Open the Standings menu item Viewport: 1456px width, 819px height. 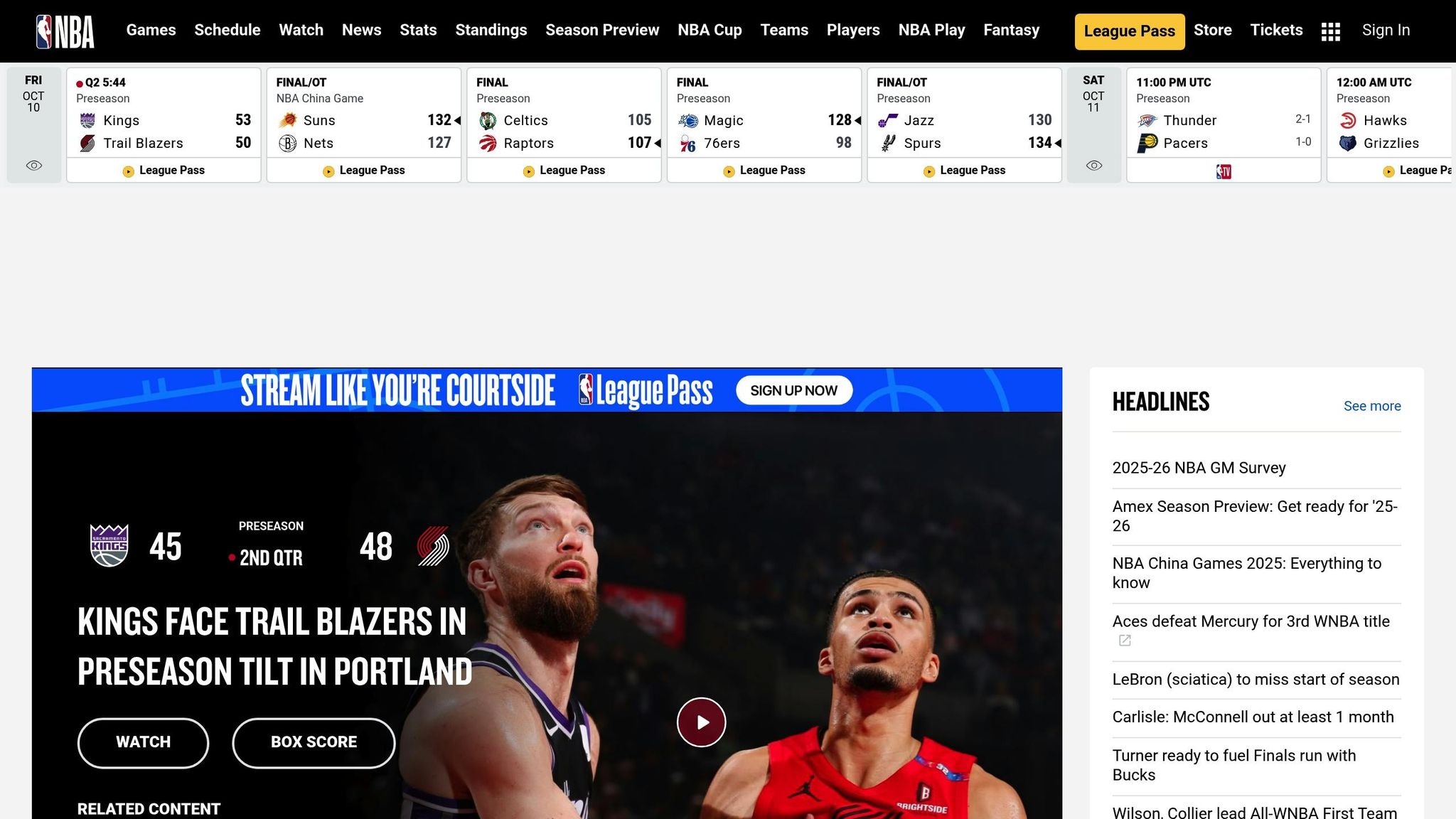(491, 30)
